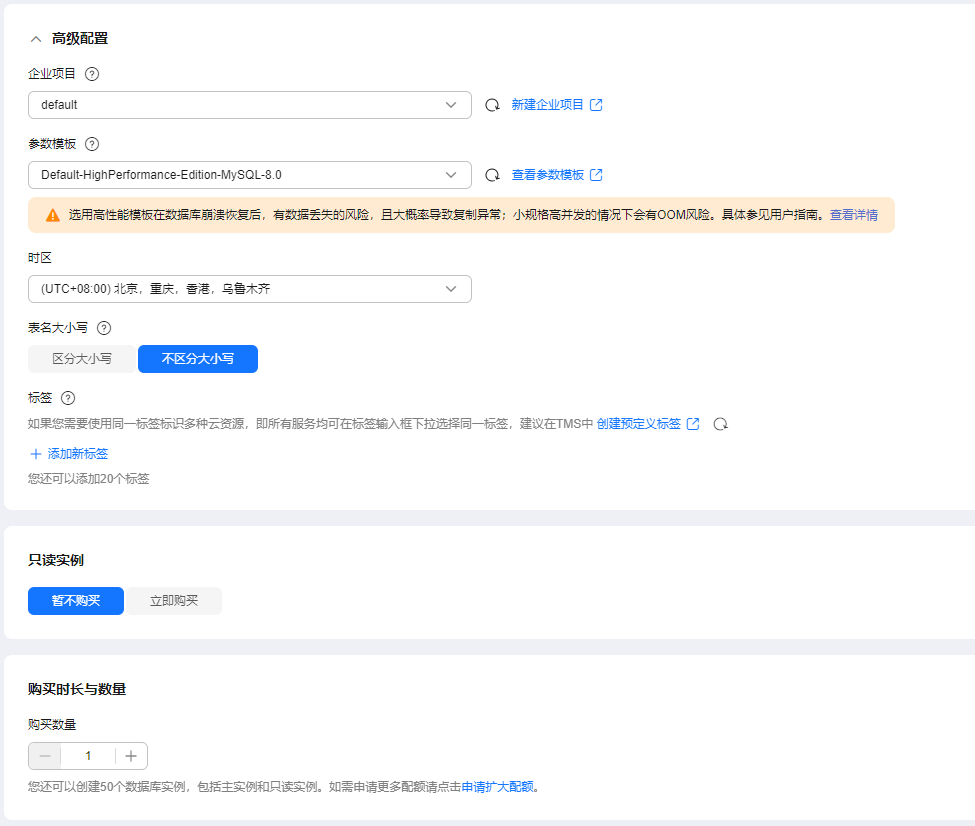Open the 企业项目 default dropdown
This screenshot has height=826, width=975.
click(x=250, y=105)
